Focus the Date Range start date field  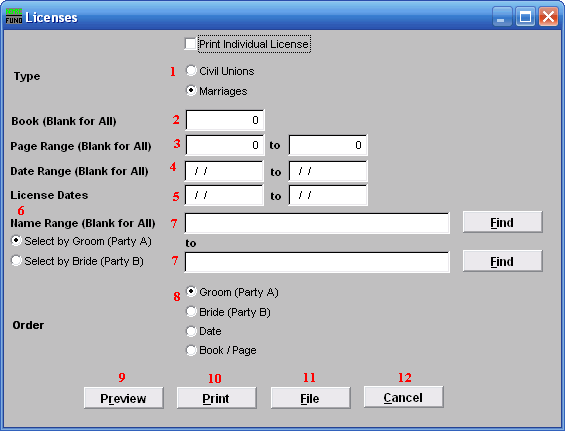click(224, 171)
